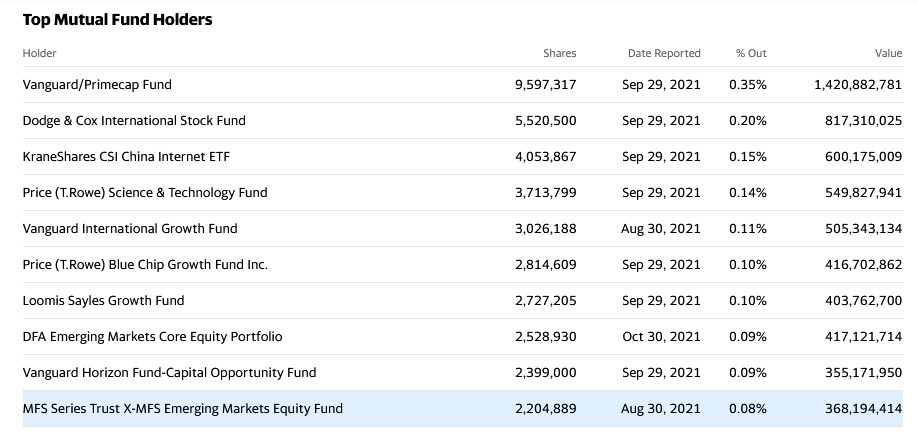This screenshot has width=918, height=436.
Task: Click the 9,597,317 shares value
Action: point(546,85)
